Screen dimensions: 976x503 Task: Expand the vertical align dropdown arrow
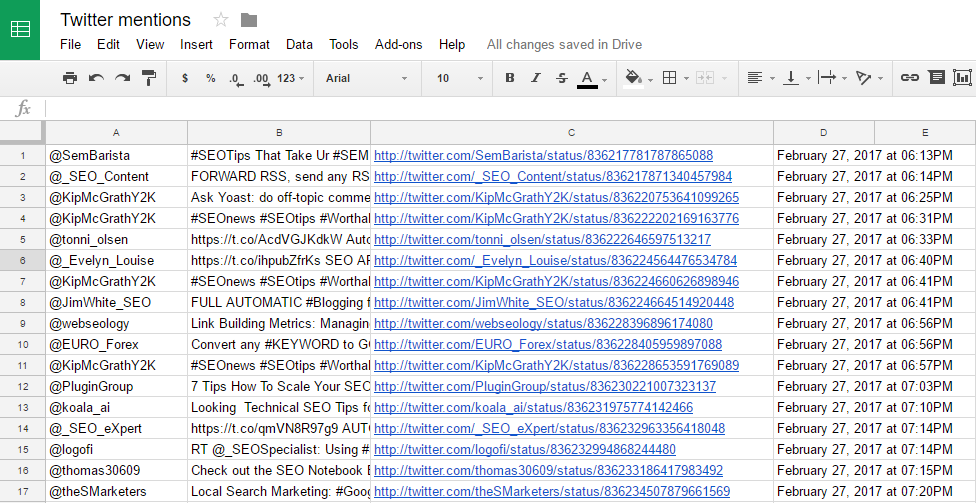[809, 79]
